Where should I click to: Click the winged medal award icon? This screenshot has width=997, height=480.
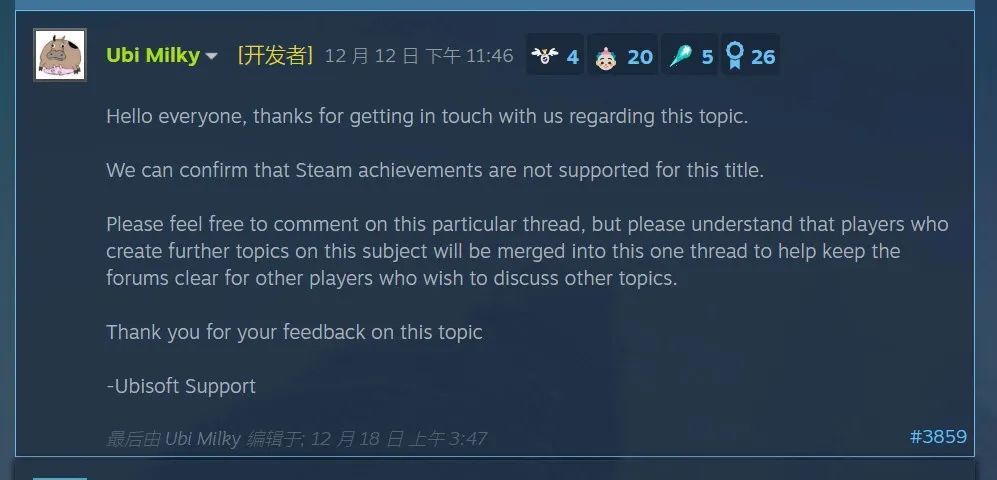point(544,56)
